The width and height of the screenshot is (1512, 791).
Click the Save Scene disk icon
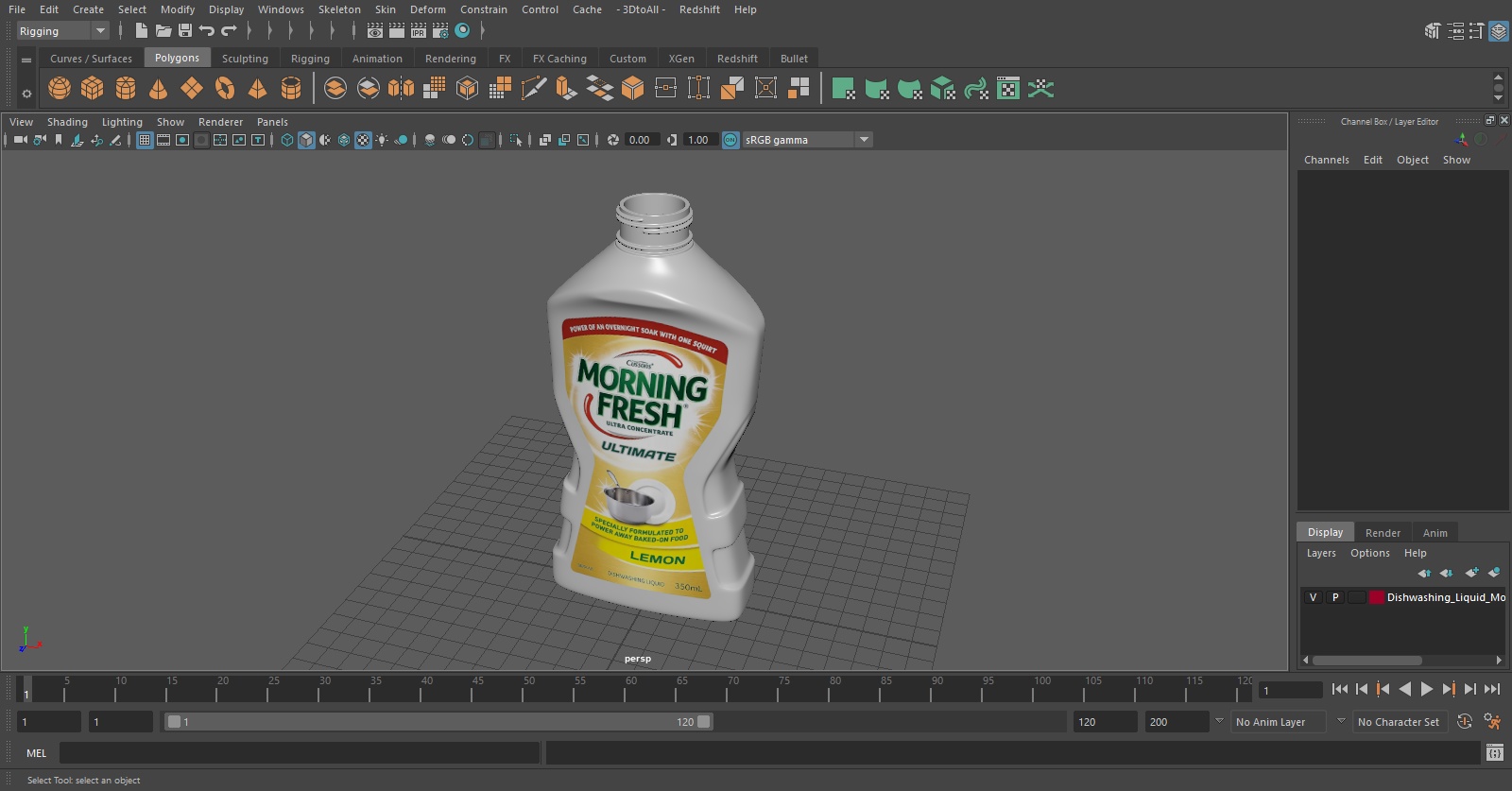[x=185, y=31]
